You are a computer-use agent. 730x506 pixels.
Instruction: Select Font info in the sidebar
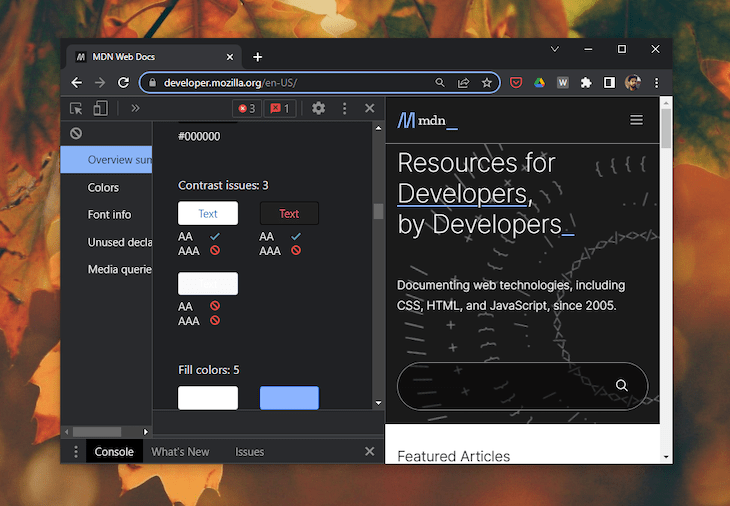(109, 214)
